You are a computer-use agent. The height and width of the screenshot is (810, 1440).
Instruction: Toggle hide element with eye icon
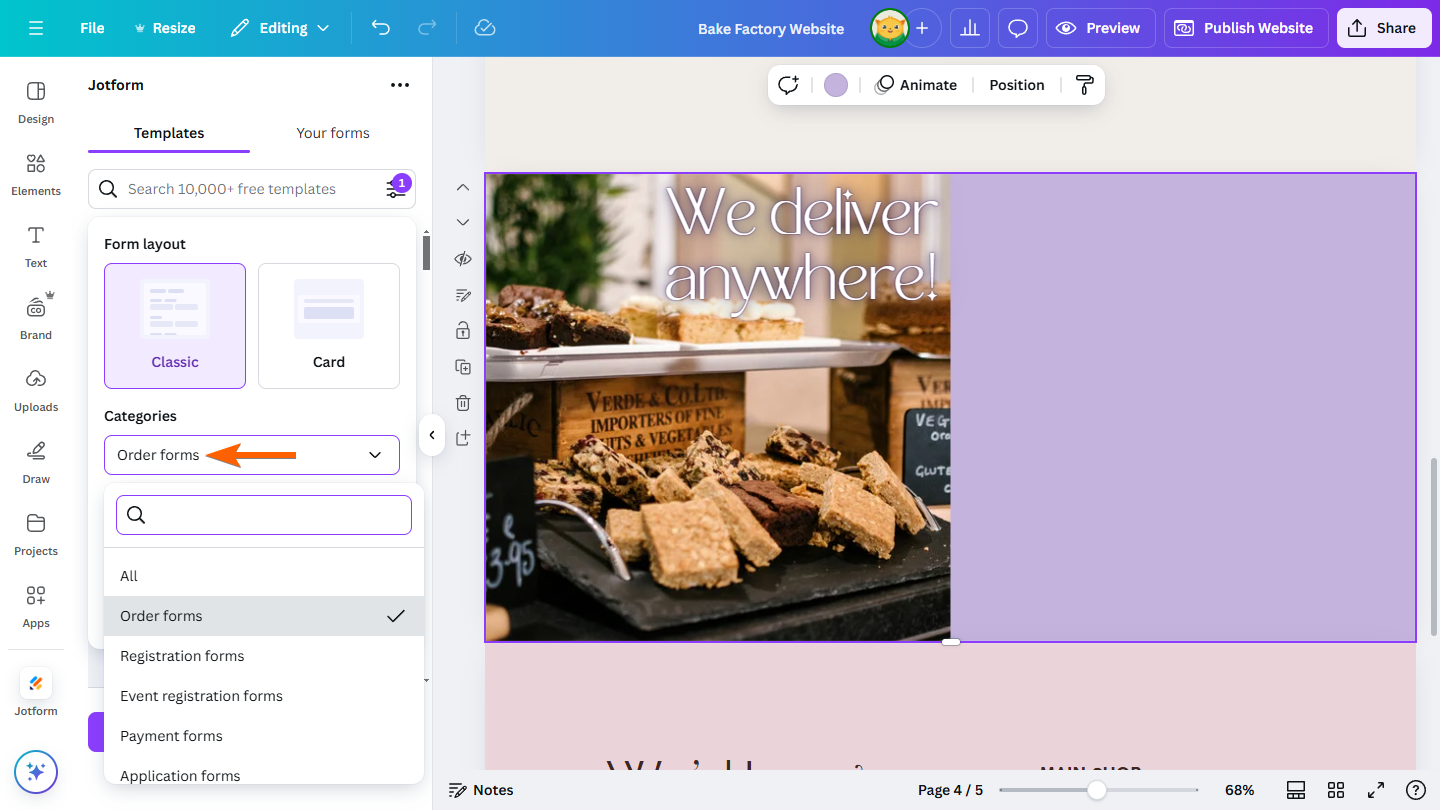462,258
